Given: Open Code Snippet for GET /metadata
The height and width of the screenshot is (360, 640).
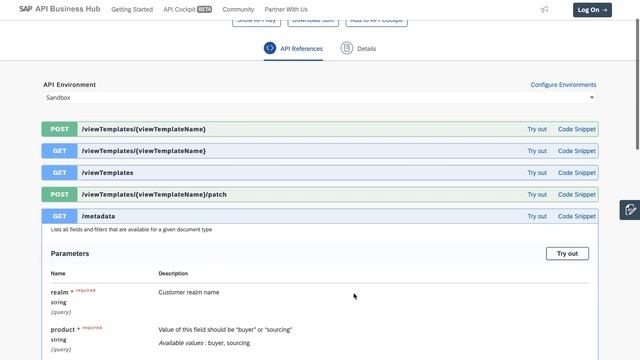Looking at the screenshot, I should click(x=577, y=216).
